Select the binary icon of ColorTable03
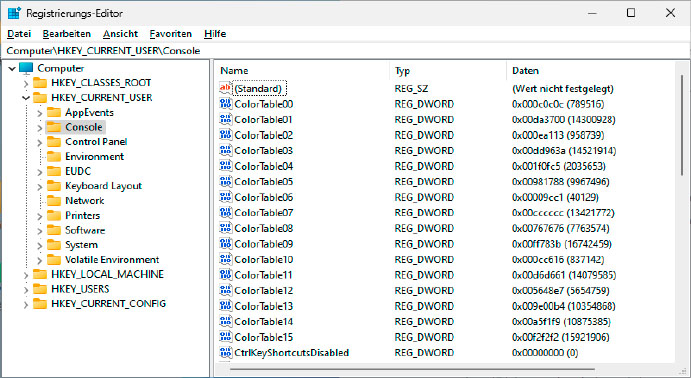This screenshot has height=378, width=691. pos(225,150)
